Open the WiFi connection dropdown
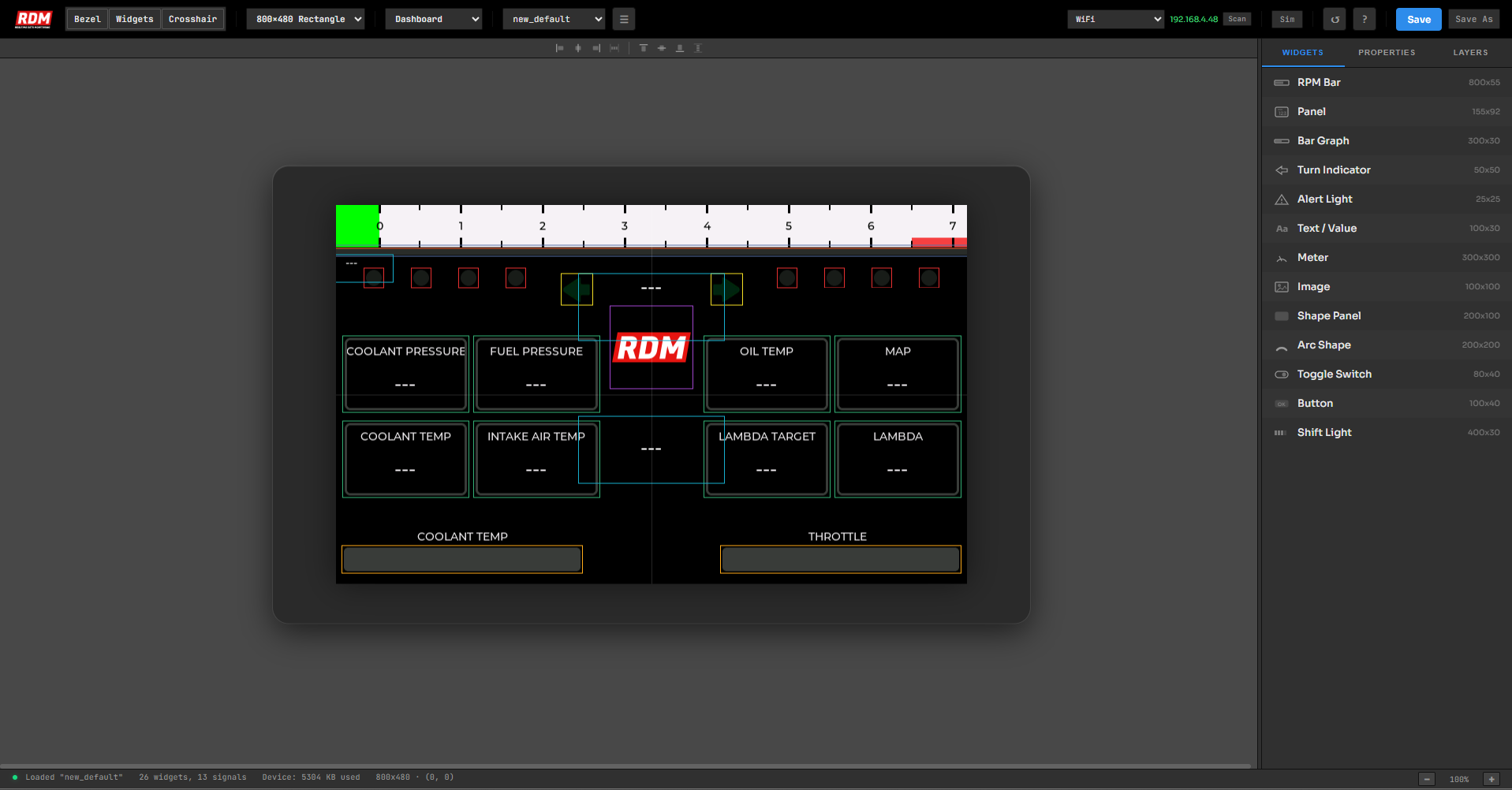Screen dimensions: 1512x790 1115,19
